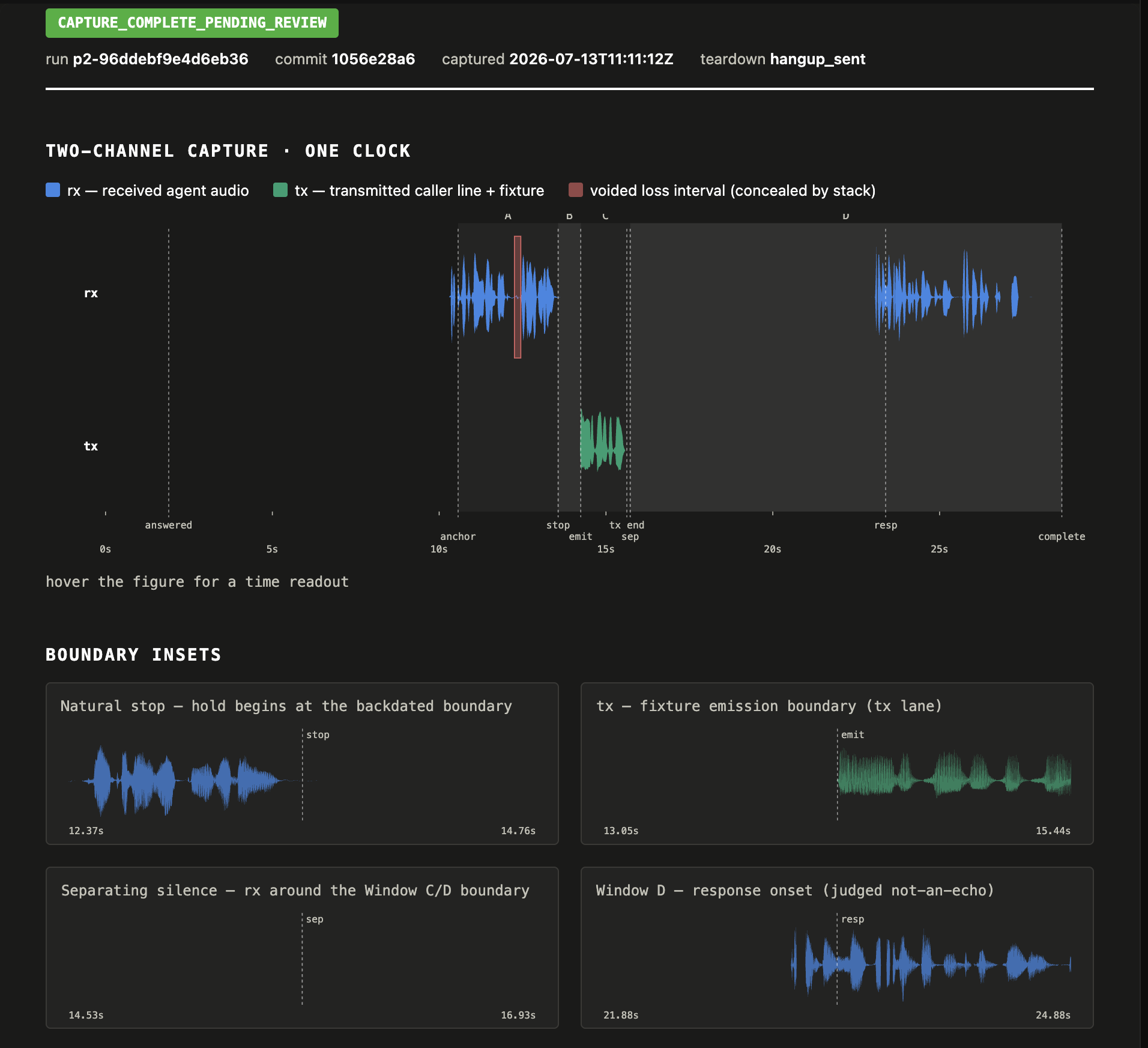Click the 'emit' marker label on main timeline
Viewport: 1148px width, 1048px height.
581,536
